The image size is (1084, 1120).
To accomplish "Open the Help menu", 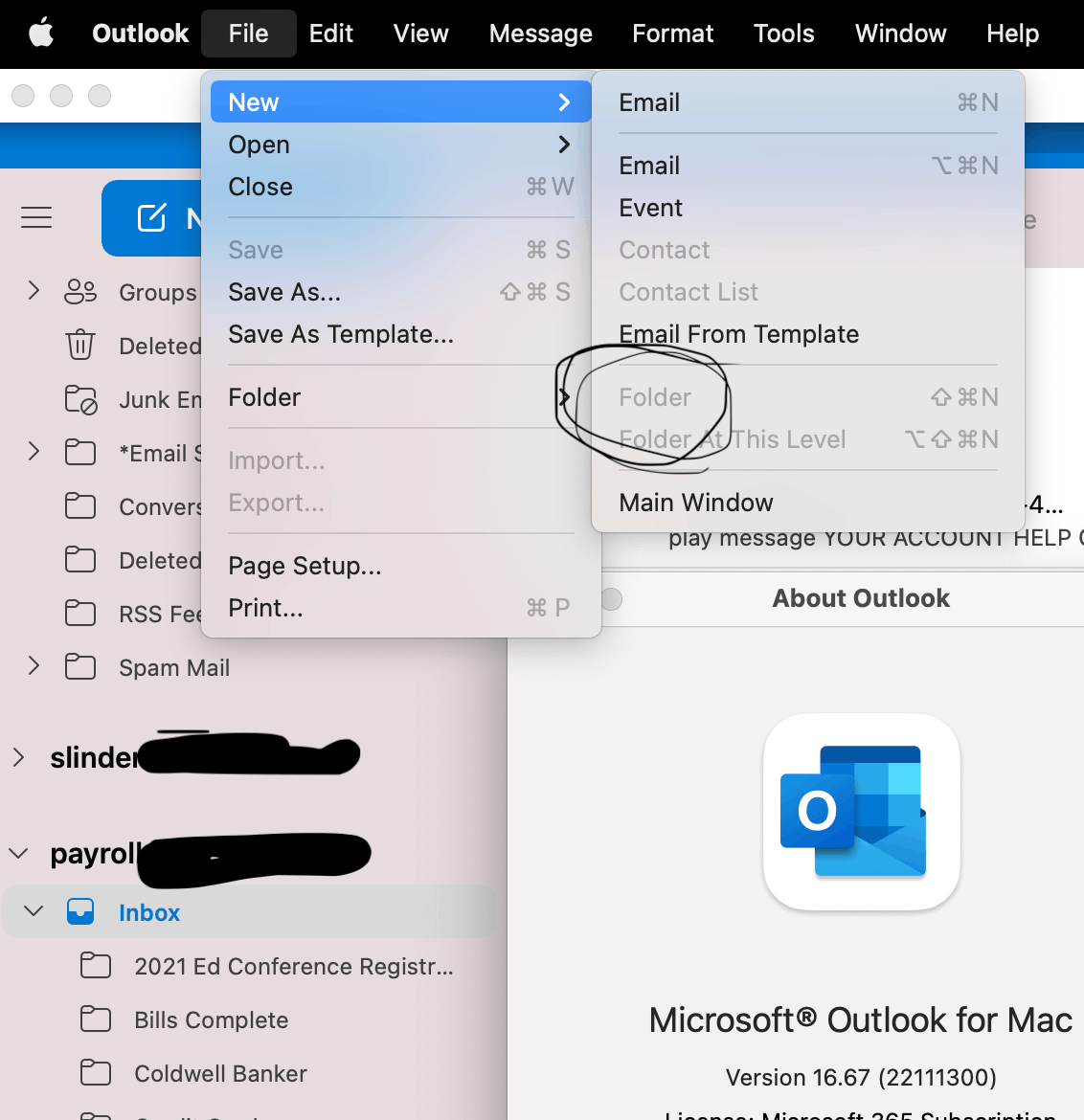I will (1012, 34).
